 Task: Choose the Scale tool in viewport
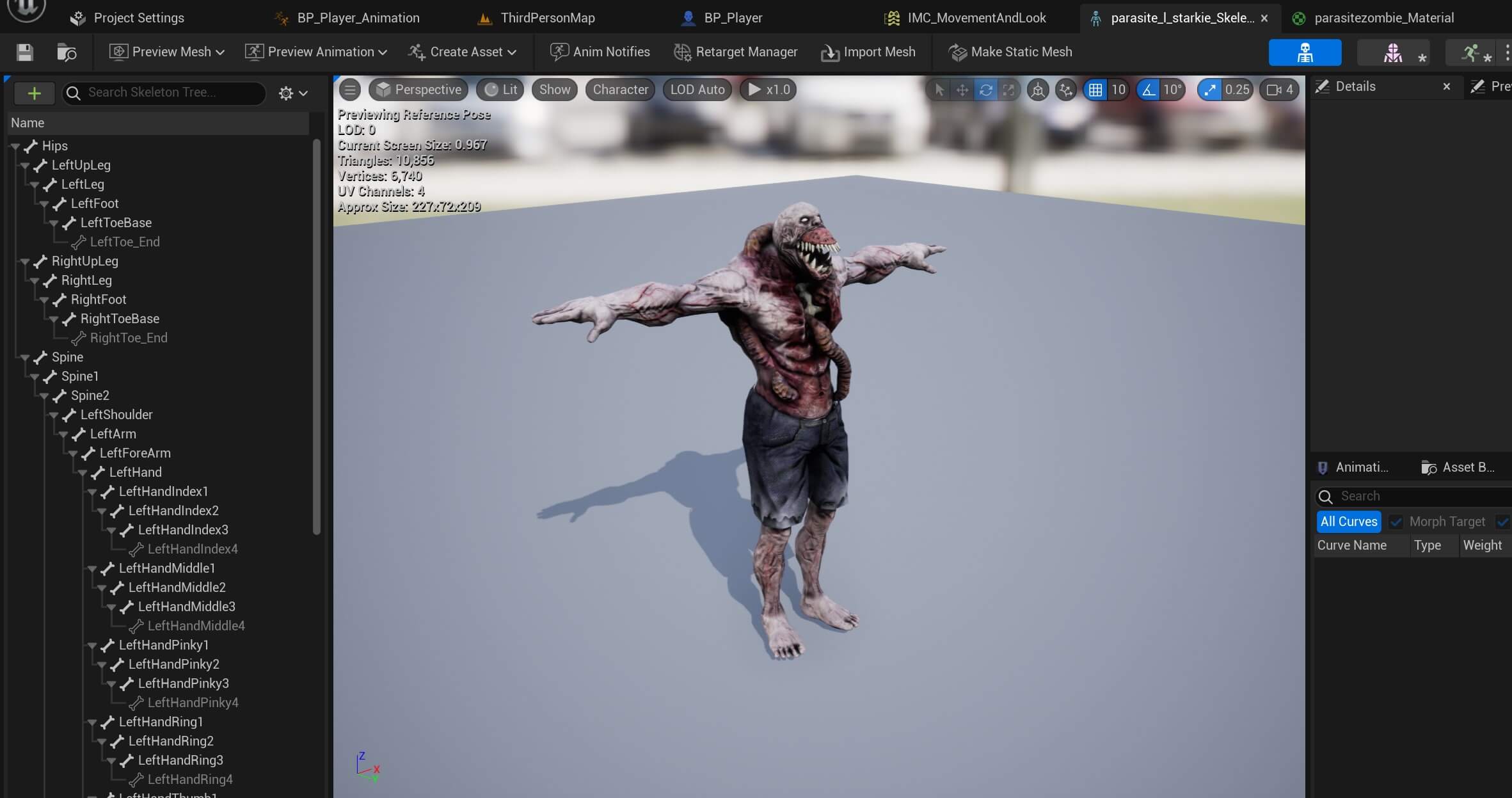click(1008, 90)
